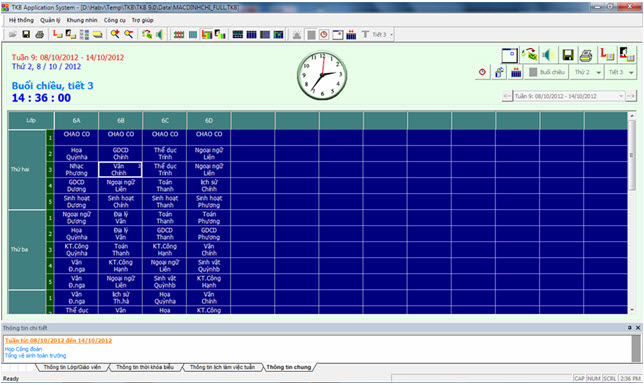The image size is (644, 385).
Task: Click the Tổng vệ sinh toàn trường entry
Action: click(35, 356)
